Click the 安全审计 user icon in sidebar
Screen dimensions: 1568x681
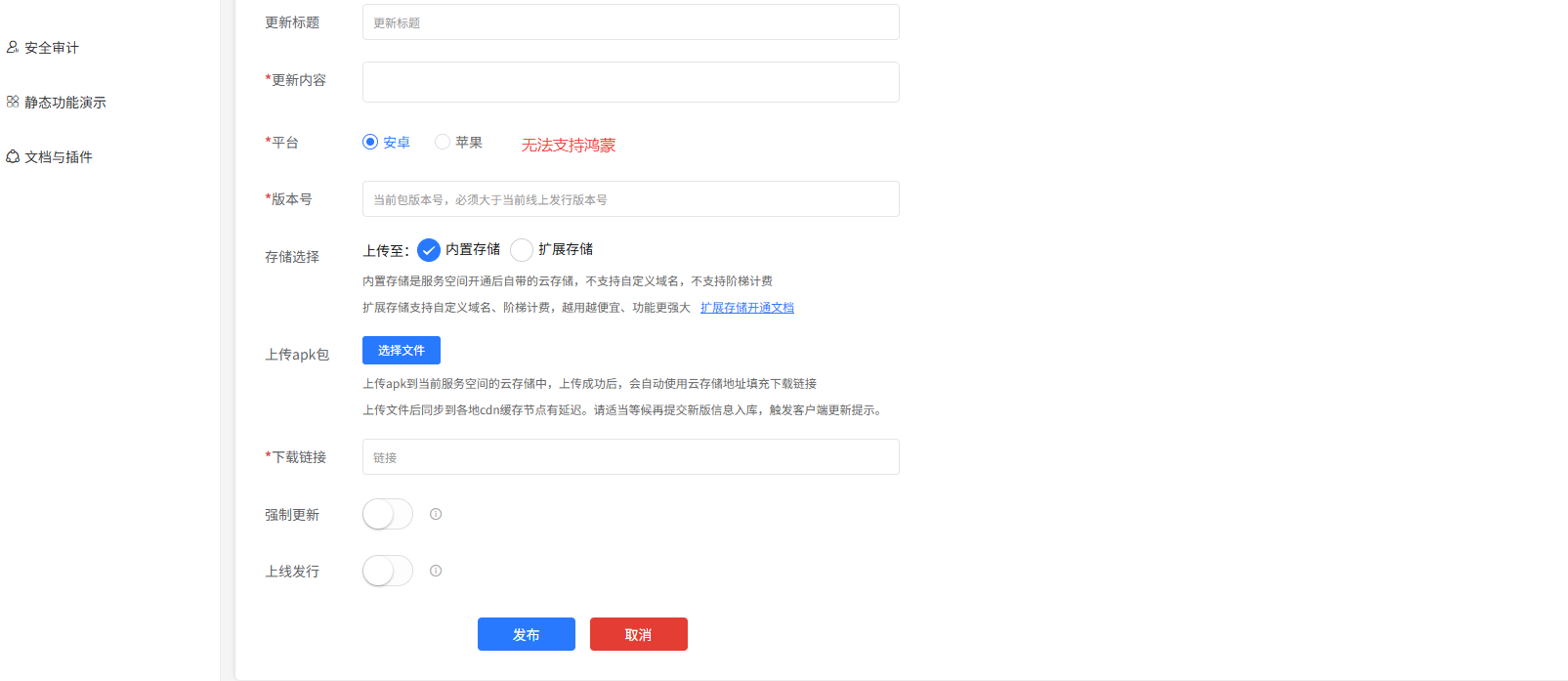coord(13,47)
